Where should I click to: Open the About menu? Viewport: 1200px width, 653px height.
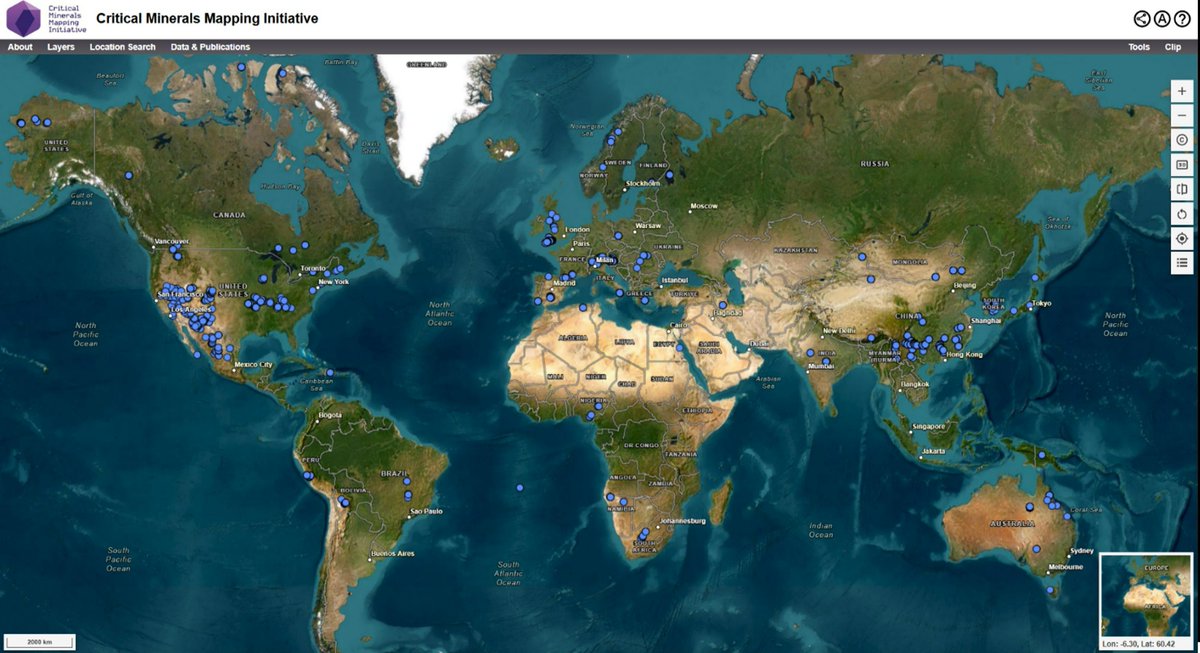(x=20, y=47)
